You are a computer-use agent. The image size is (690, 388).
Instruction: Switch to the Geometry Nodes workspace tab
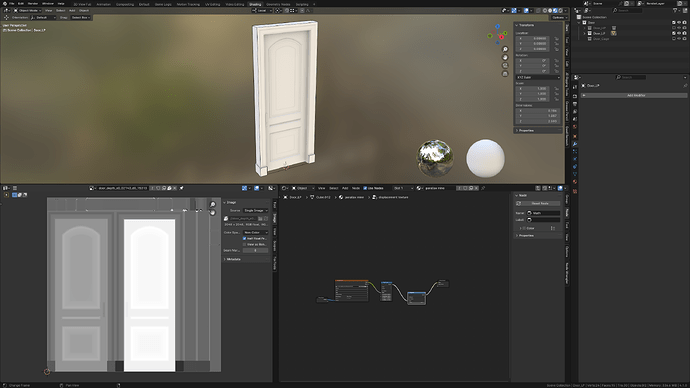(278, 4)
